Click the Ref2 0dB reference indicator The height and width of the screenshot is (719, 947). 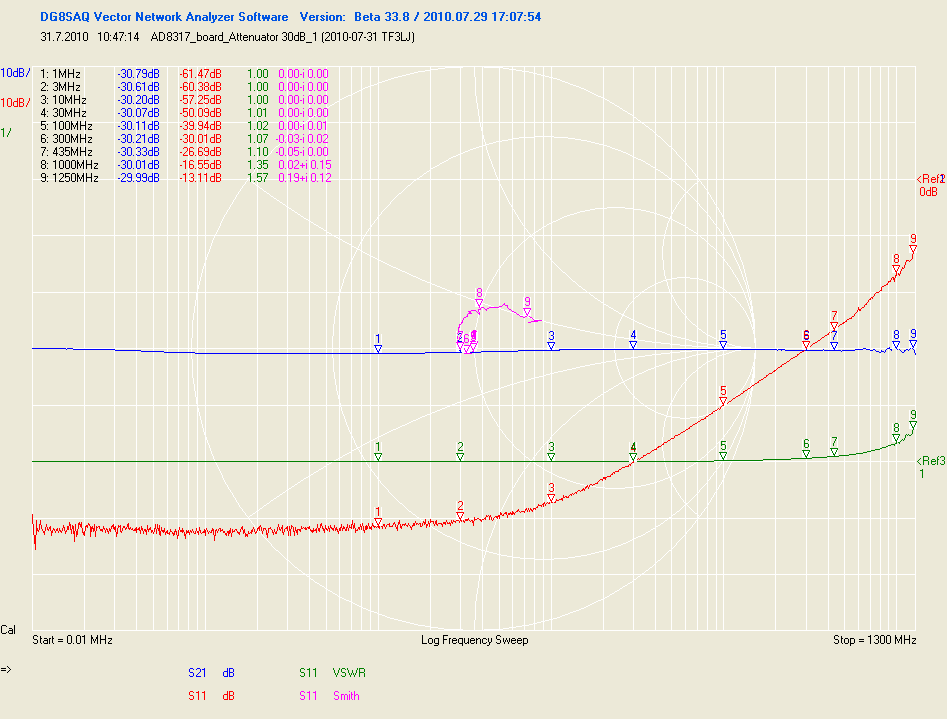[x=929, y=185]
